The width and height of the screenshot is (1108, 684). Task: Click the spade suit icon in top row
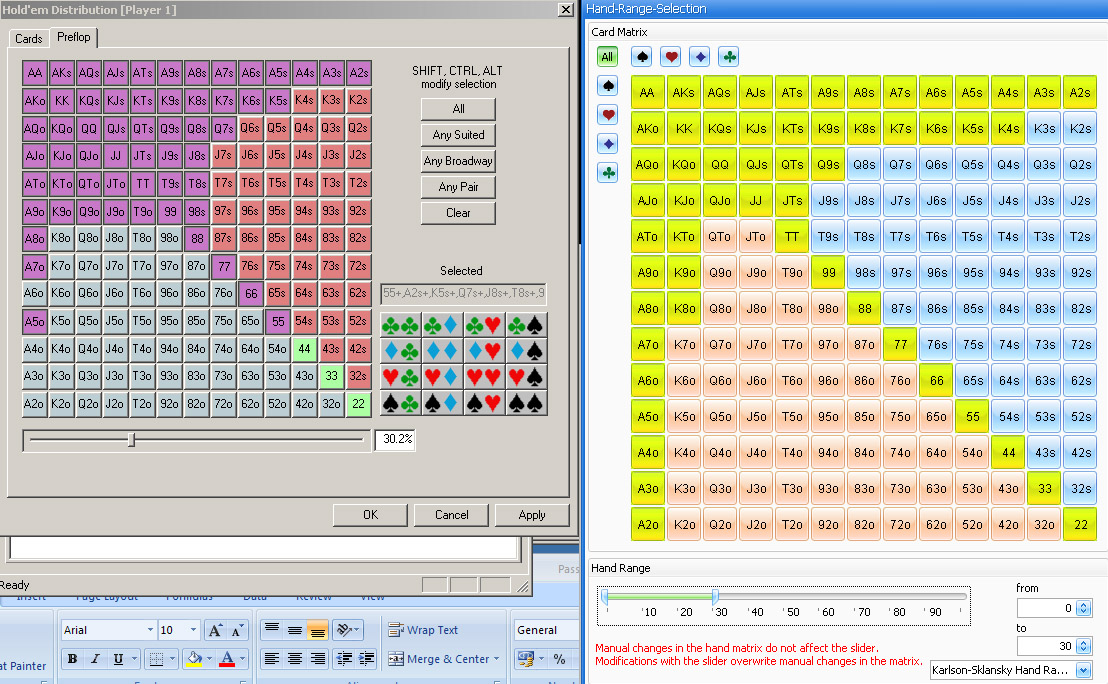[643, 57]
